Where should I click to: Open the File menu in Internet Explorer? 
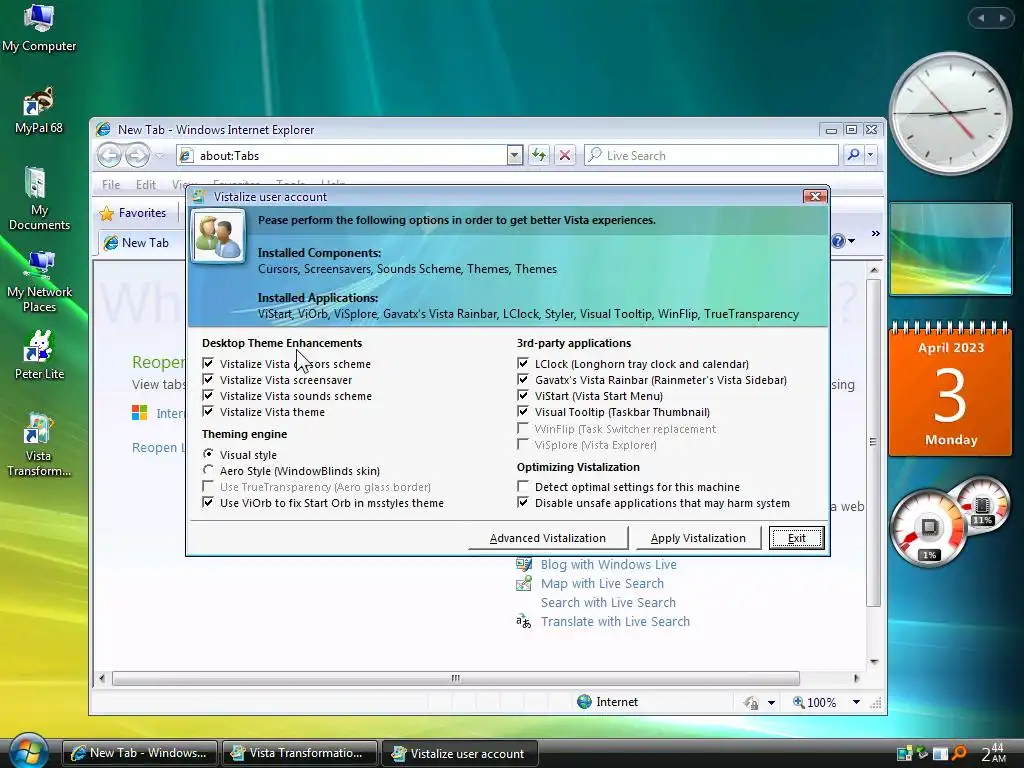(110, 185)
